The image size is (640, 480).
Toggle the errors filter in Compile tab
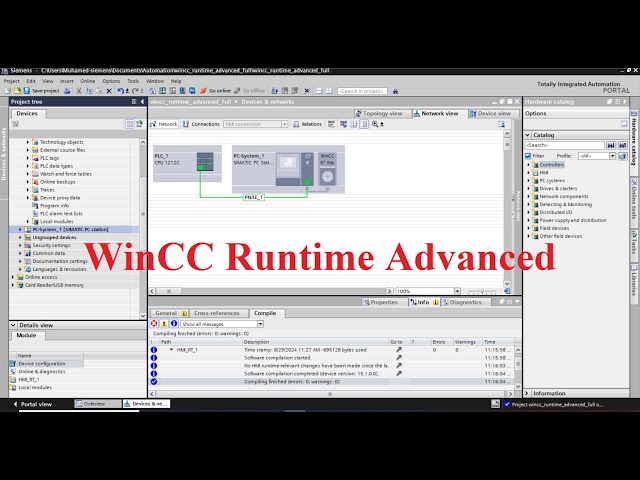pyautogui.click(x=154, y=324)
